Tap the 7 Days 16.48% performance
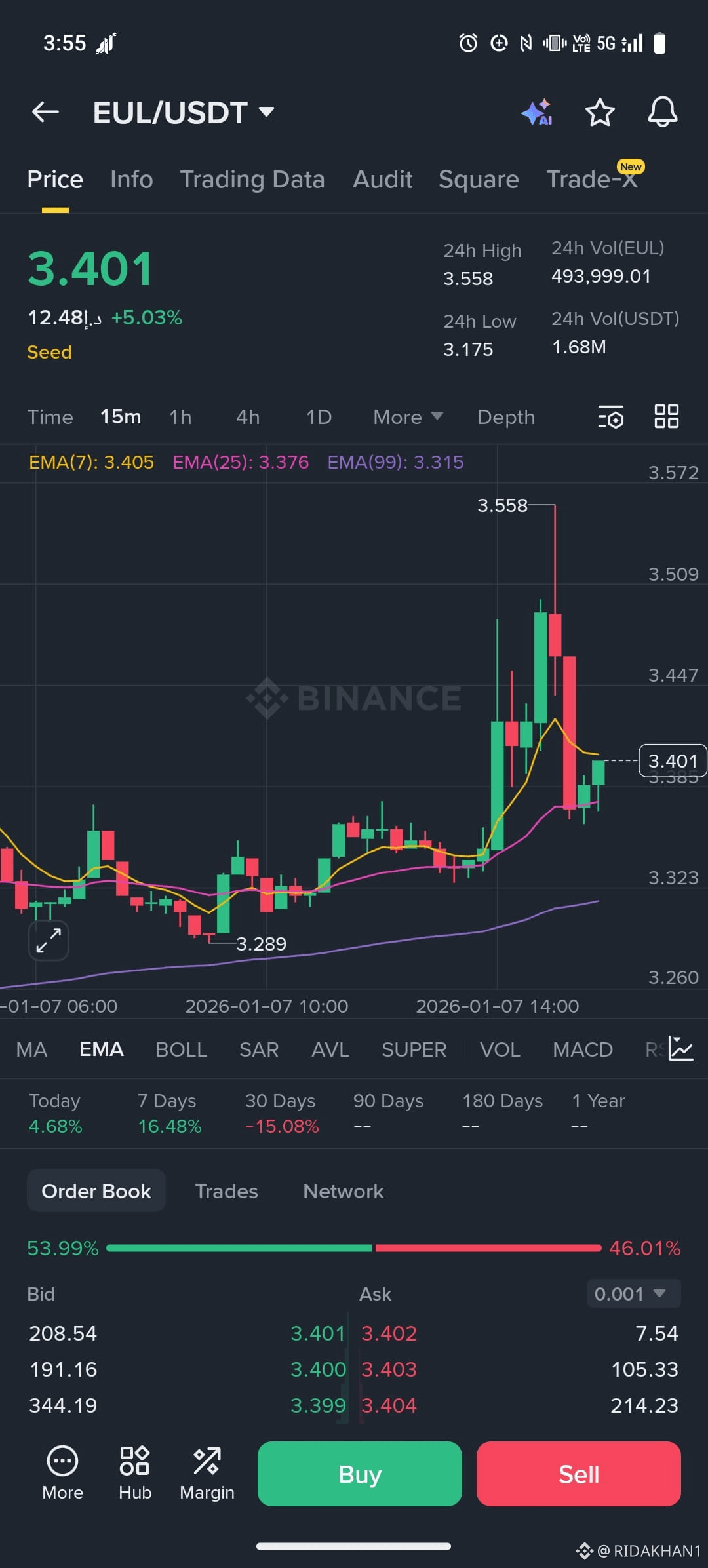 pyautogui.click(x=169, y=1113)
